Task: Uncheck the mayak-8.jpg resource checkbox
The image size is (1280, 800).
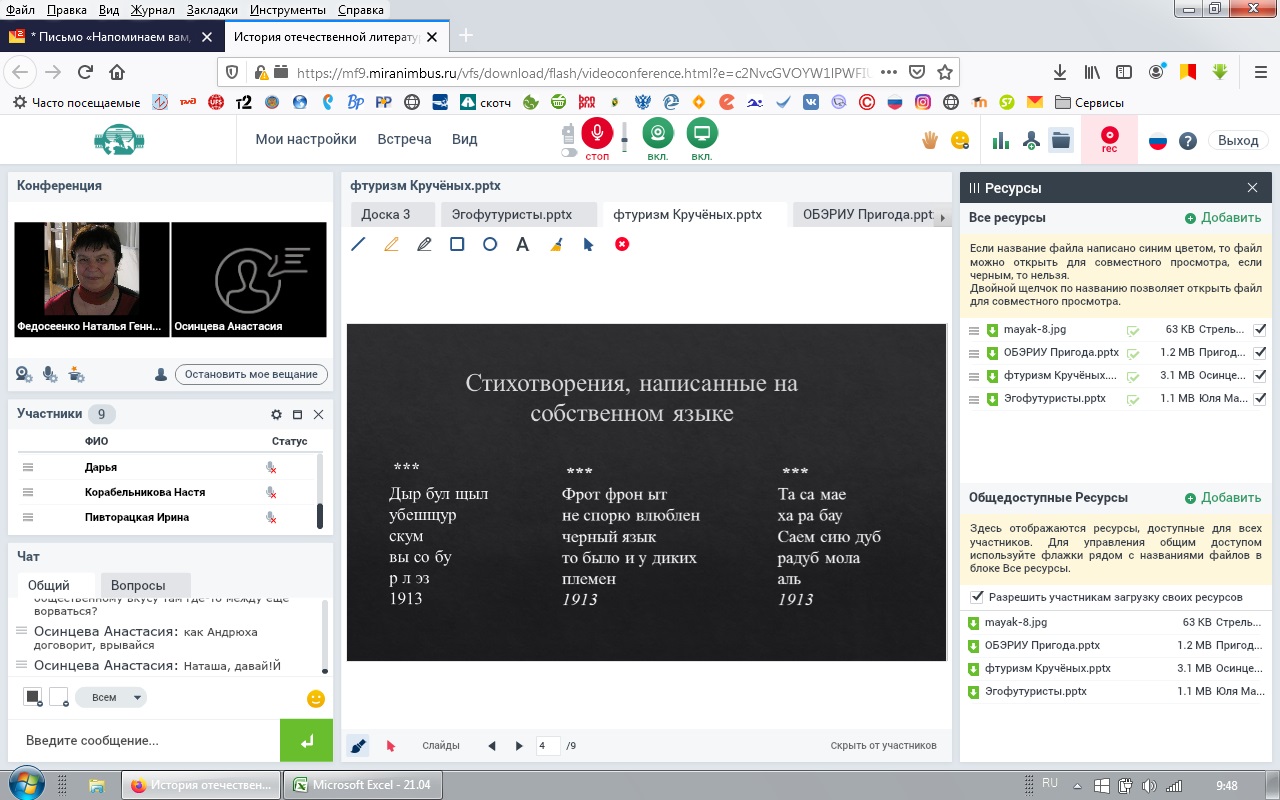Action: [1260, 329]
